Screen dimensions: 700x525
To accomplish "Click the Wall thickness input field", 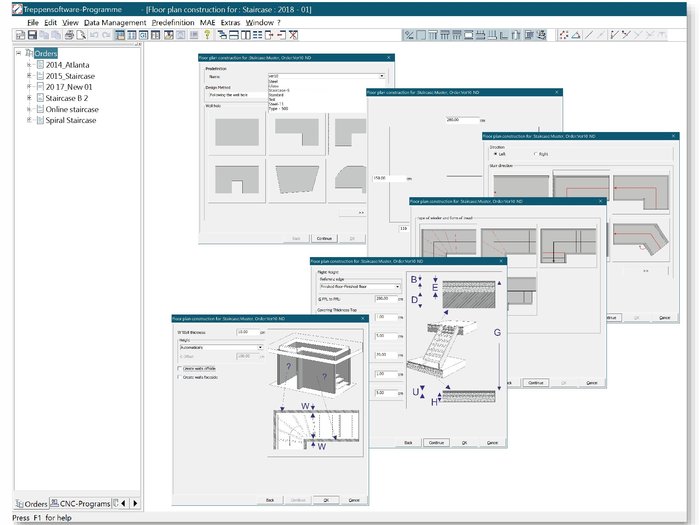I will [x=248, y=332].
